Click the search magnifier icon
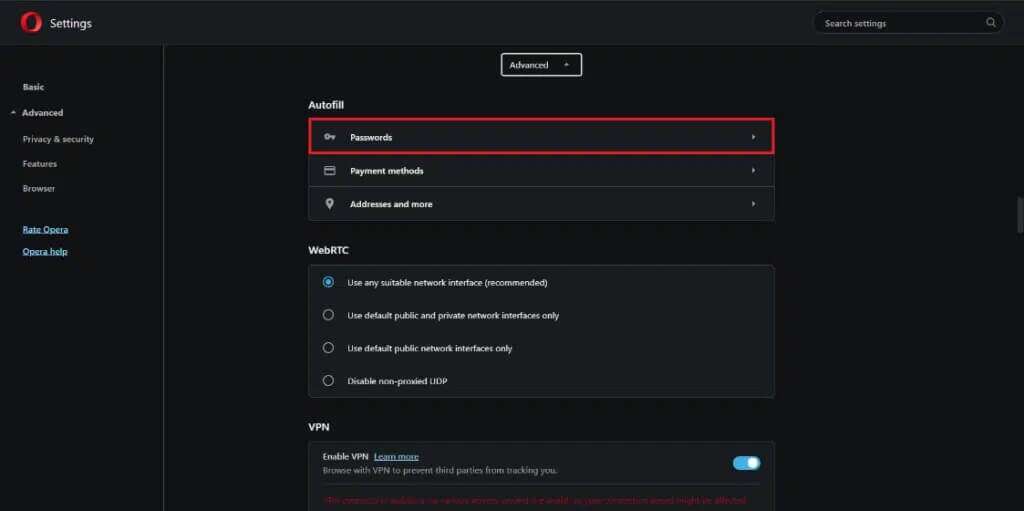The height and width of the screenshot is (511, 1024). tap(991, 23)
